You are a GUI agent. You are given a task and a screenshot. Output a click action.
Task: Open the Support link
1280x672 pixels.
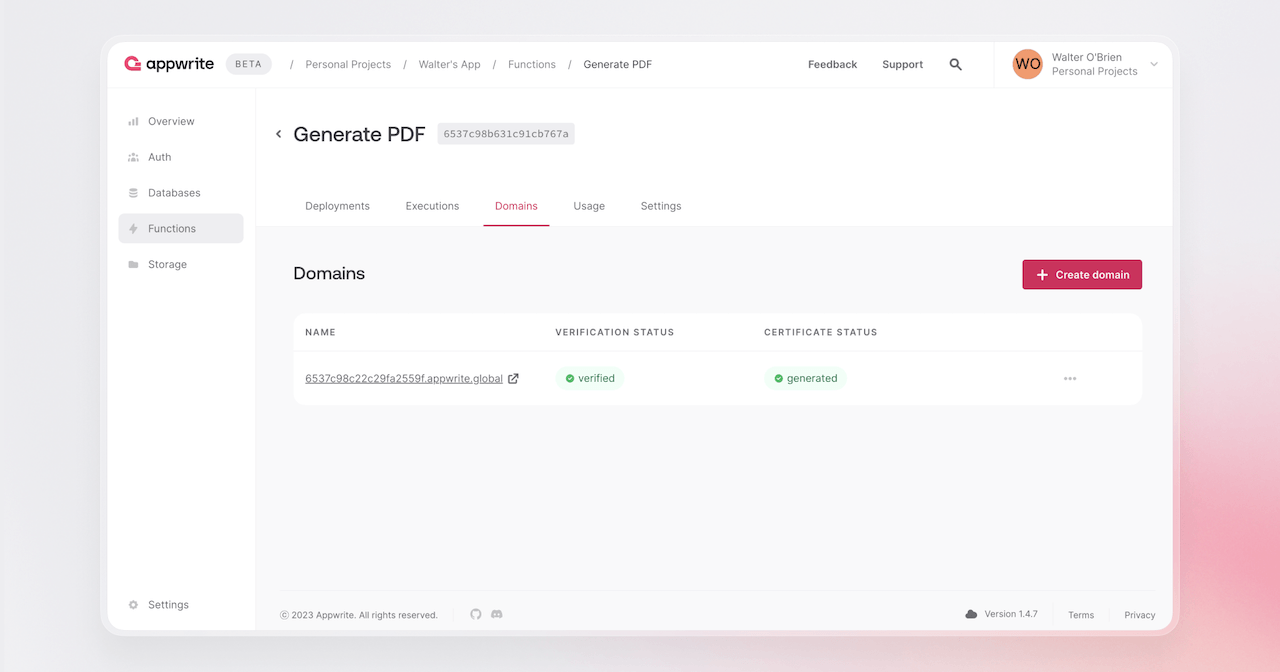[902, 64]
